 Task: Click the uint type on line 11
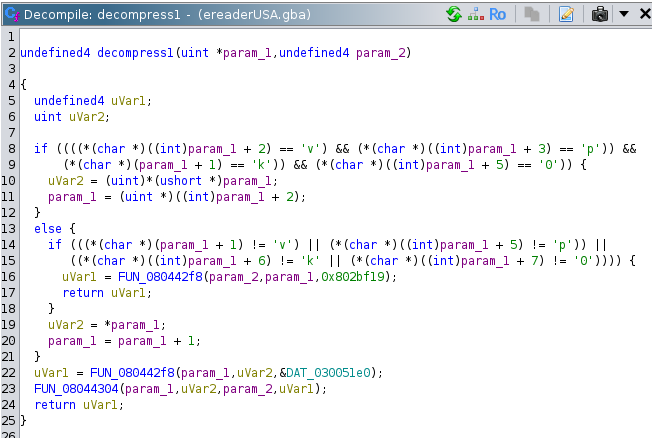point(138,197)
